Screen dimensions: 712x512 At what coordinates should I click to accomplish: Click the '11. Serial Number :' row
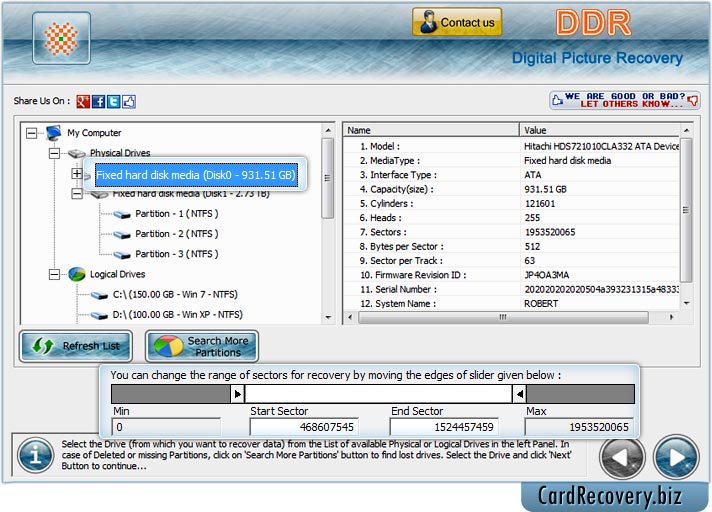tap(511, 289)
